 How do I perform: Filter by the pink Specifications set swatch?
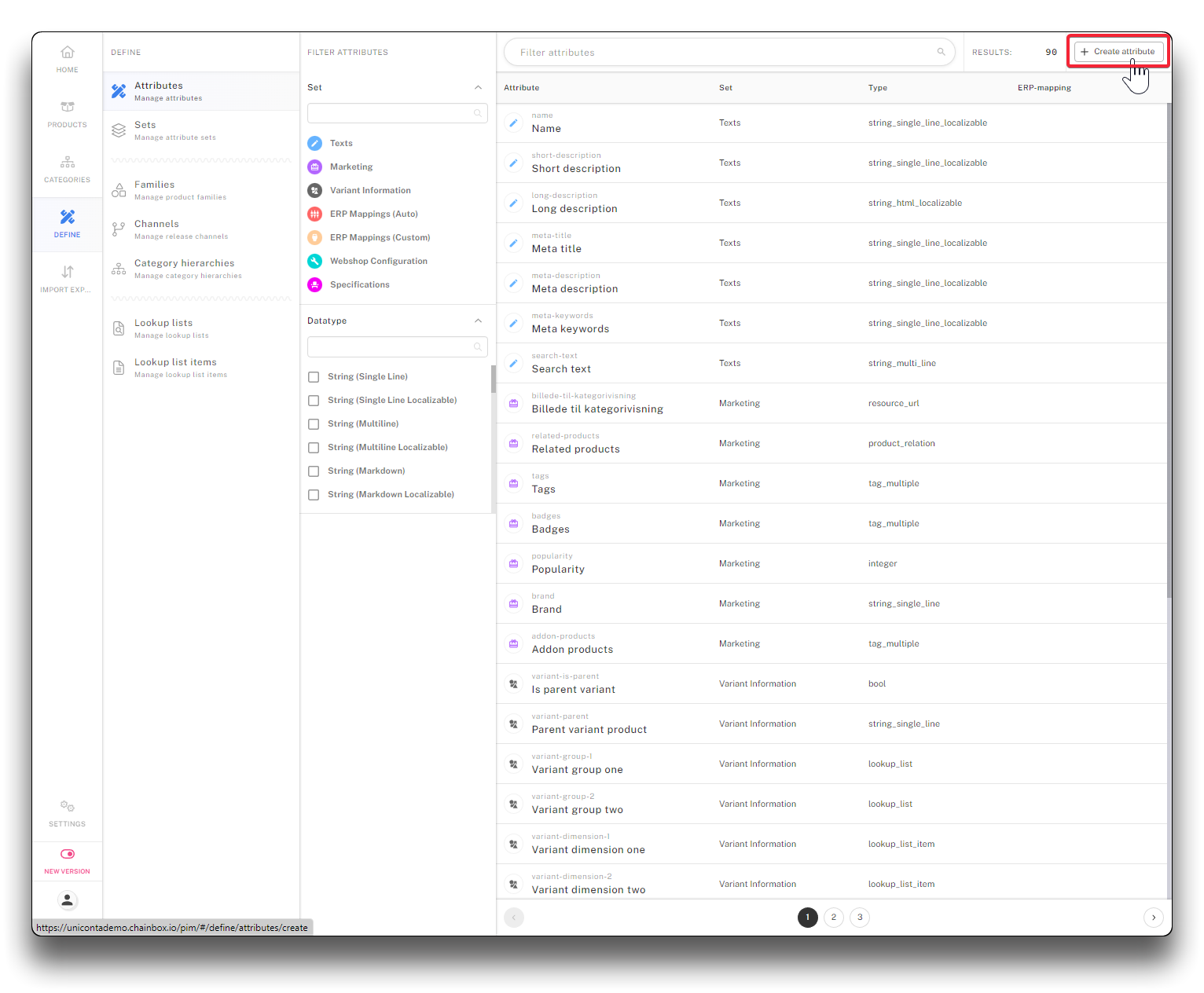315,284
